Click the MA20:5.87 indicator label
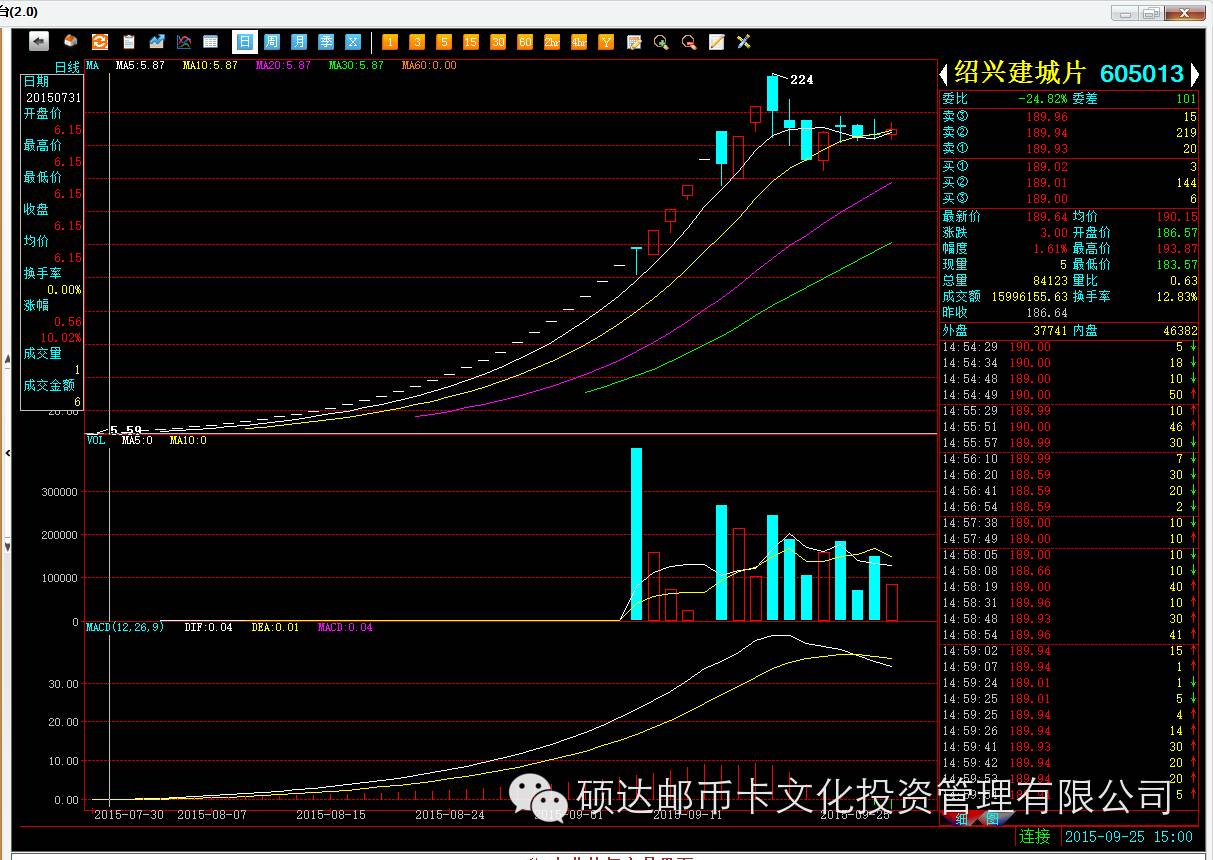The height and width of the screenshot is (860, 1213). pos(283,65)
